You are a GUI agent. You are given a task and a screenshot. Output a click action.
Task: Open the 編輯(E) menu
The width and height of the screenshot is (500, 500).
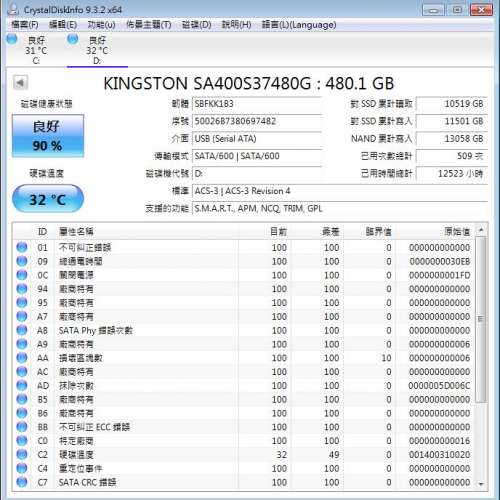[x=63, y=25]
